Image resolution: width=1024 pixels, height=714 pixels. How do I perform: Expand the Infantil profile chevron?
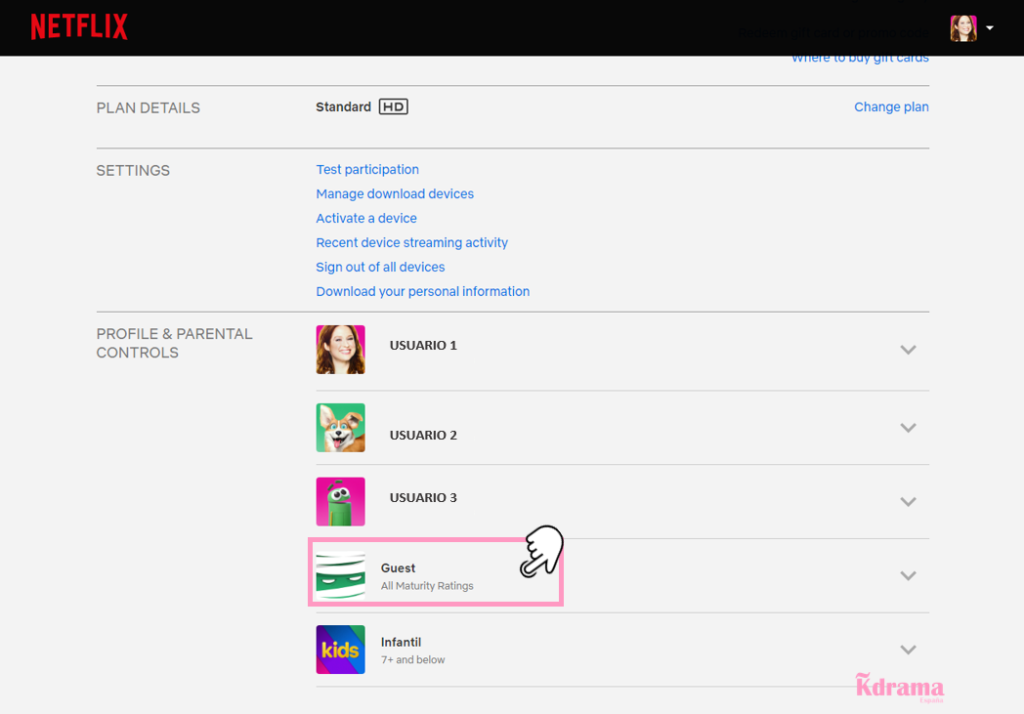click(908, 649)
